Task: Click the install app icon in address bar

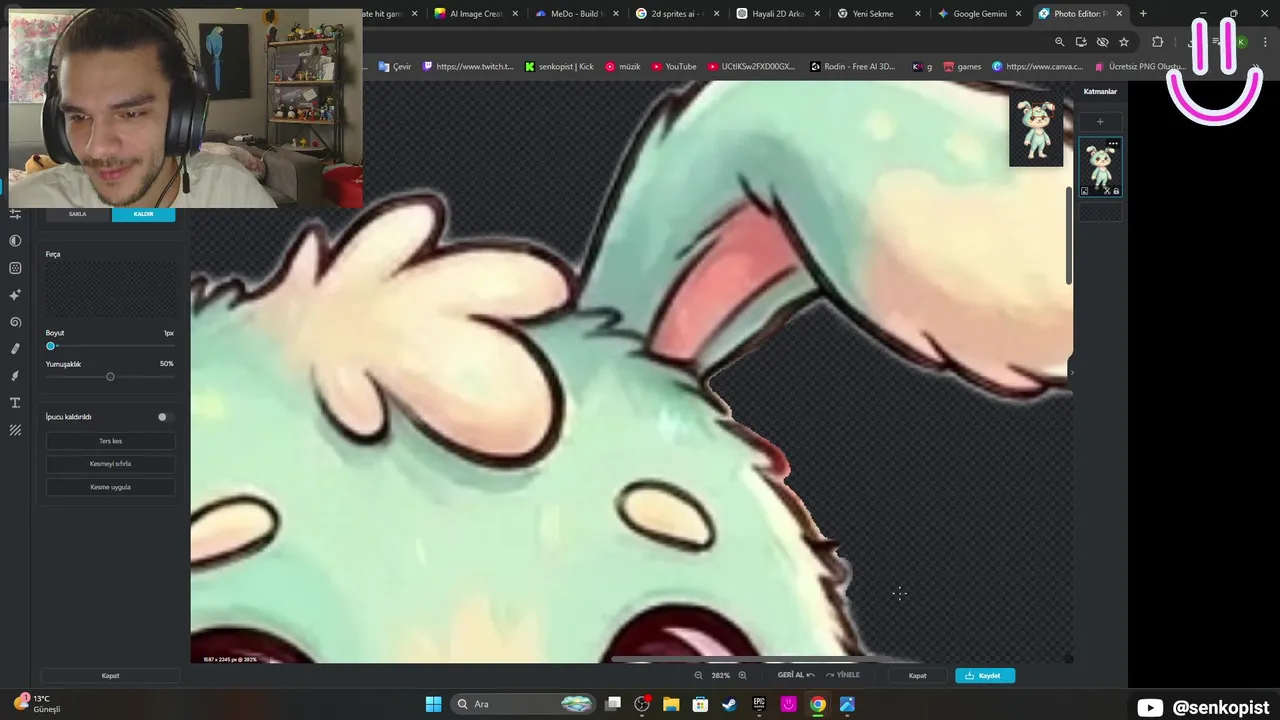Action: click(1081, 42)
